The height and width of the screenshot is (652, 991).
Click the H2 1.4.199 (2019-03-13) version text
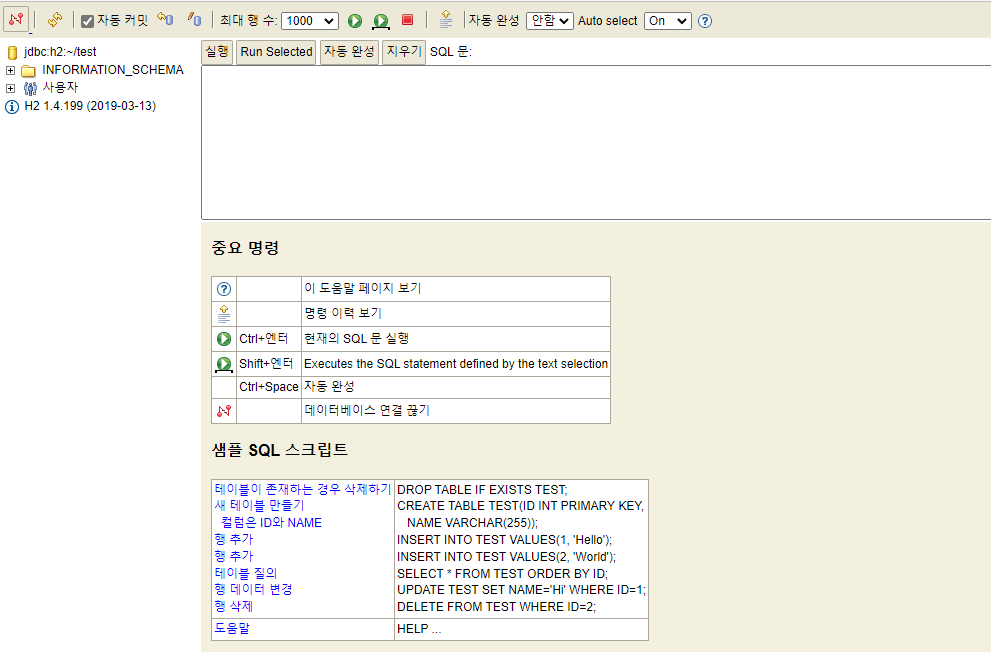click(90, 106)
